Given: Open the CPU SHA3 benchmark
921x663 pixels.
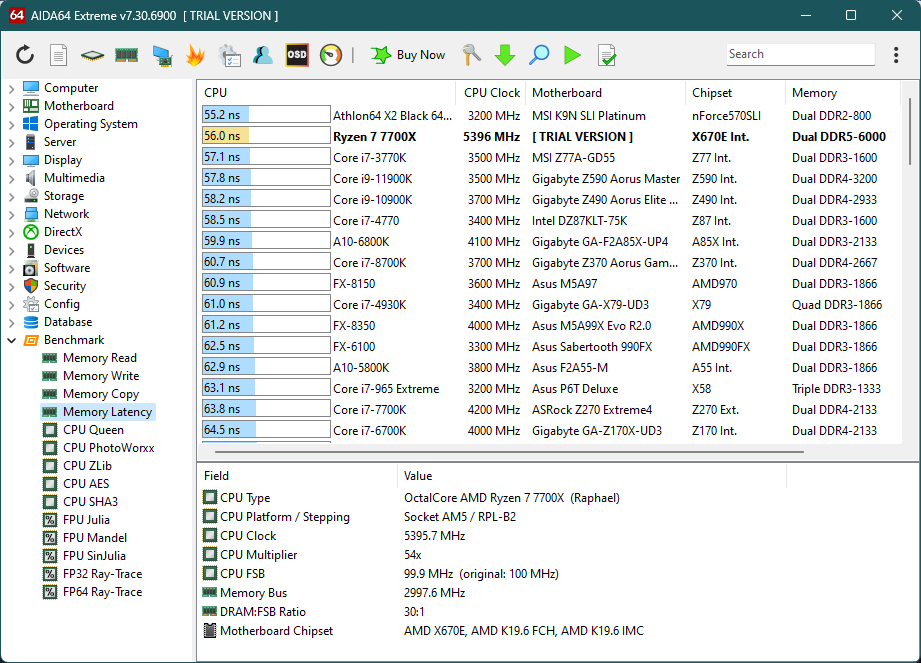Looking at the screenshot, I should pyautogui.click(x=90, y=502).
